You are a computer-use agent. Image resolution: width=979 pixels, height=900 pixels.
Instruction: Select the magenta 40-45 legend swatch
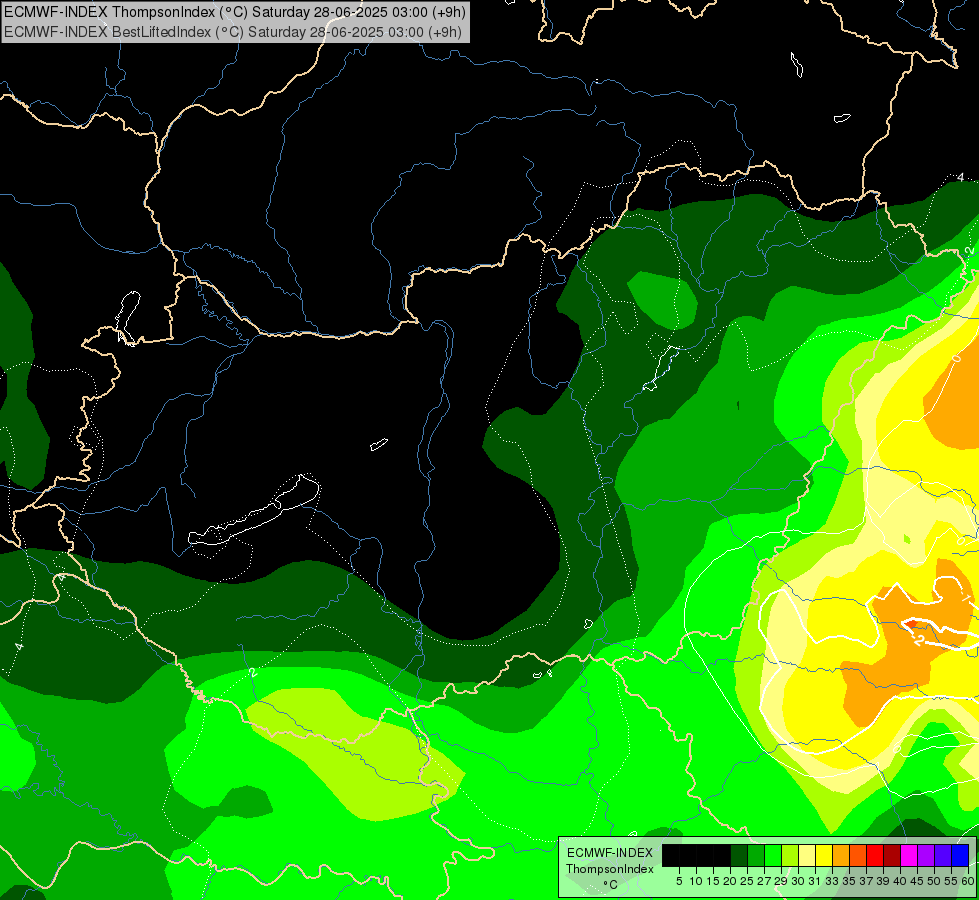909,855
